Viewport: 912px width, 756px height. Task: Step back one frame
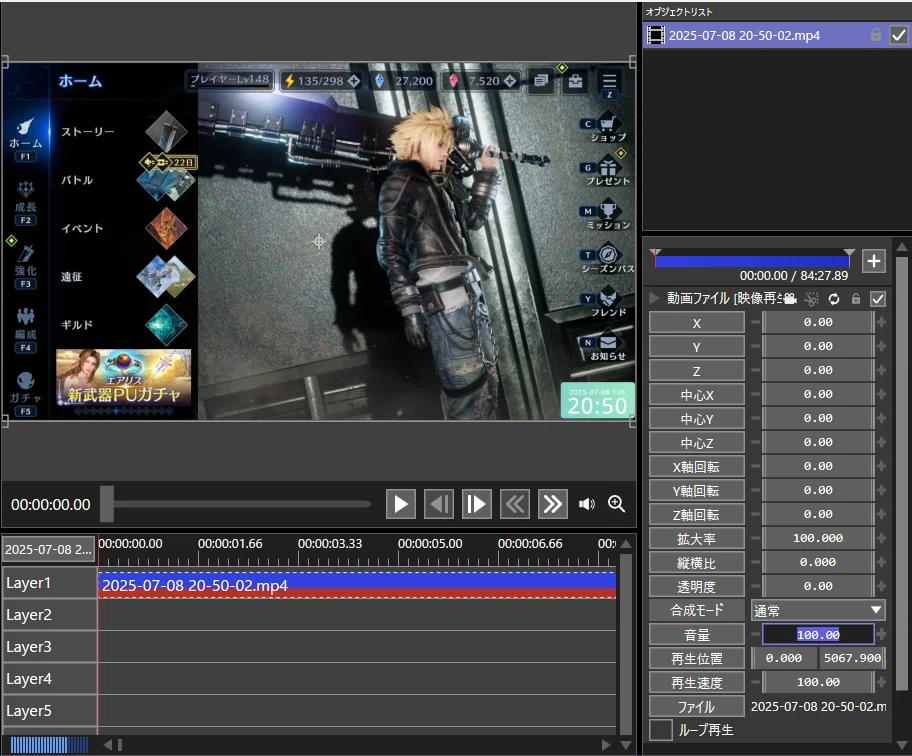coord(439,504)
